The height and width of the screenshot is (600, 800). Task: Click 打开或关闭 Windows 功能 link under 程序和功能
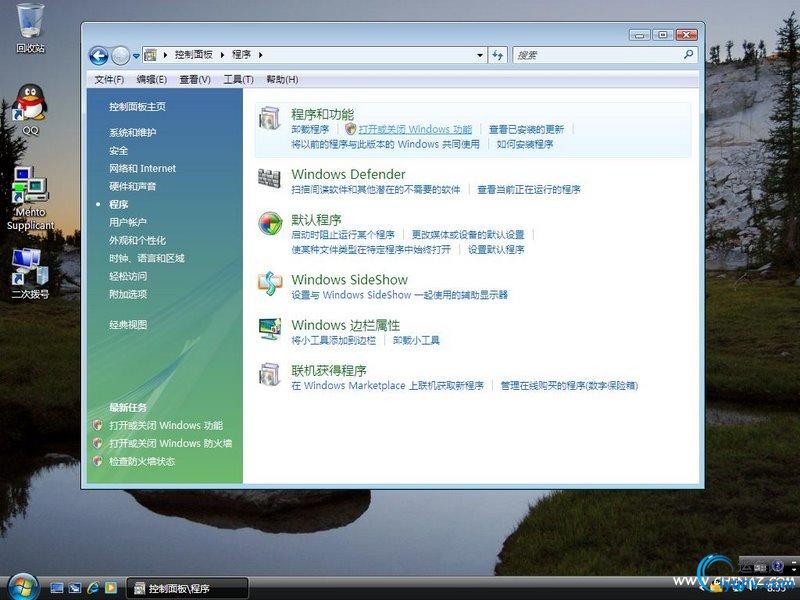[x=415, y=130]
